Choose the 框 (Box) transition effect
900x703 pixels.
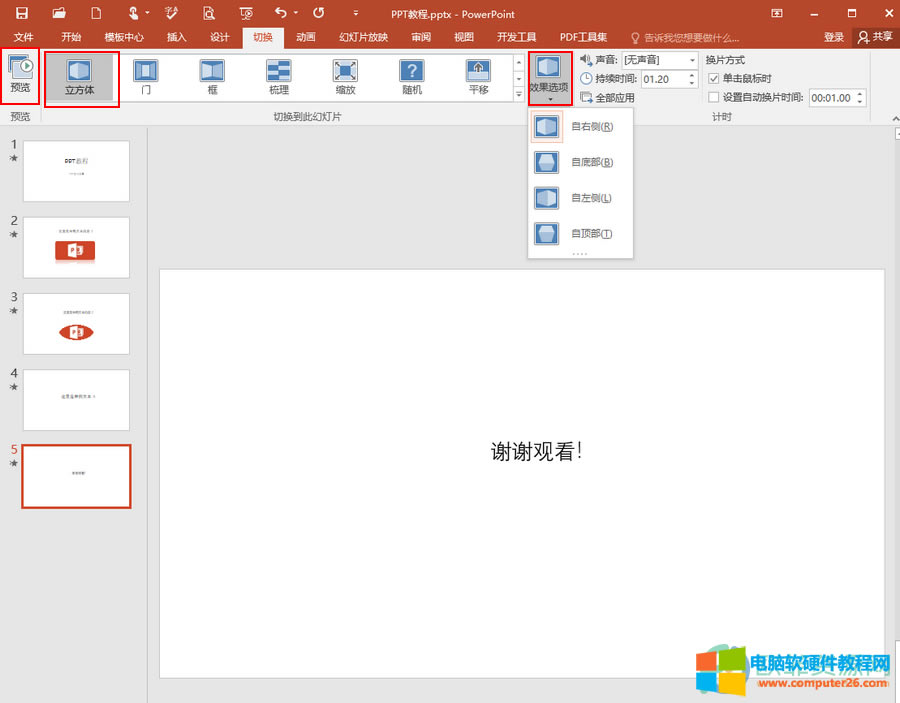point(211,78)
